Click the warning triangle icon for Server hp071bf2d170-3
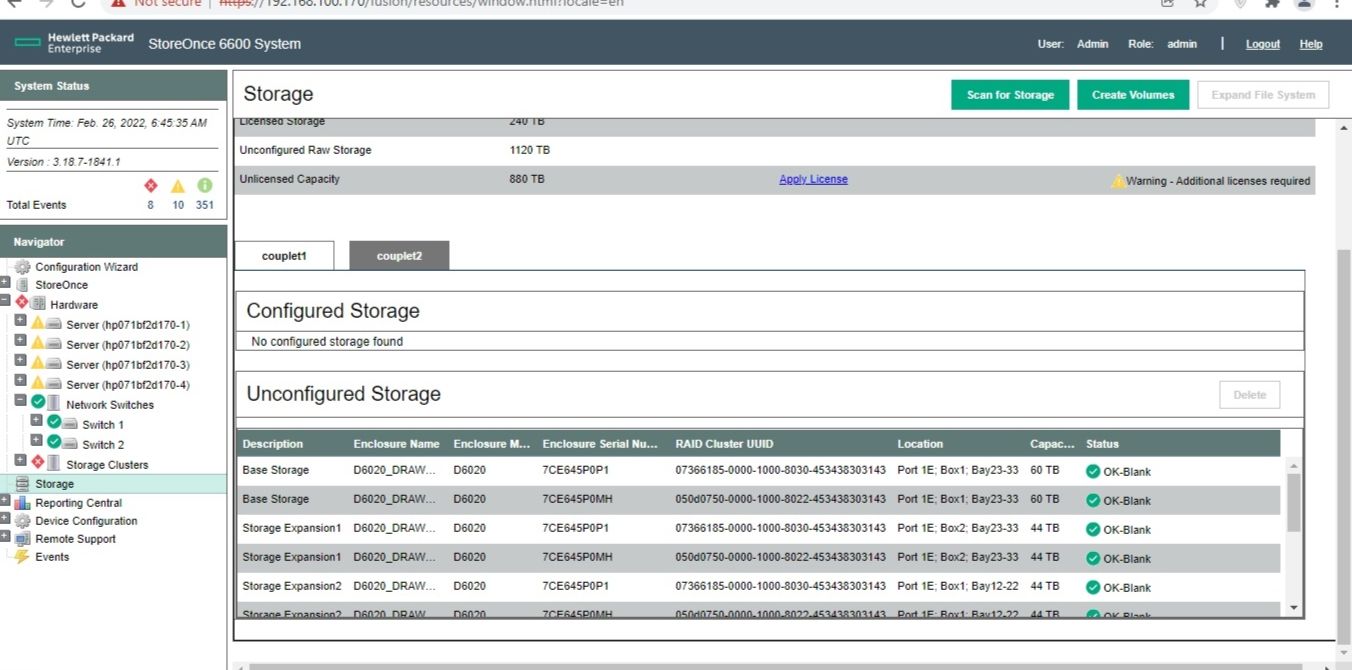The width and height of the screenshot is (1352, 670). [38, 363]
